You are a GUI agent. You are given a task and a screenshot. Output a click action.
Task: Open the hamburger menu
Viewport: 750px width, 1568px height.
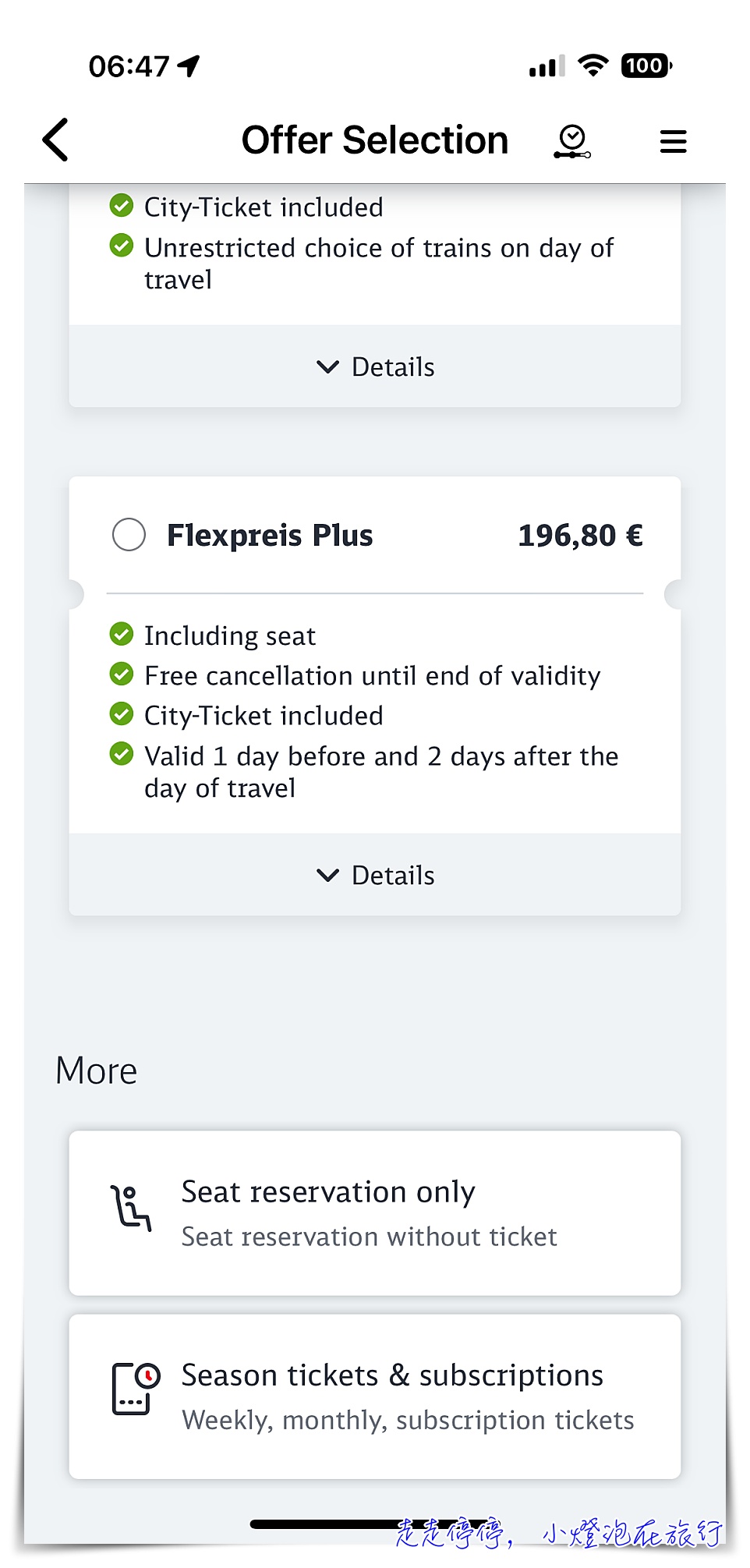[673, 141]
